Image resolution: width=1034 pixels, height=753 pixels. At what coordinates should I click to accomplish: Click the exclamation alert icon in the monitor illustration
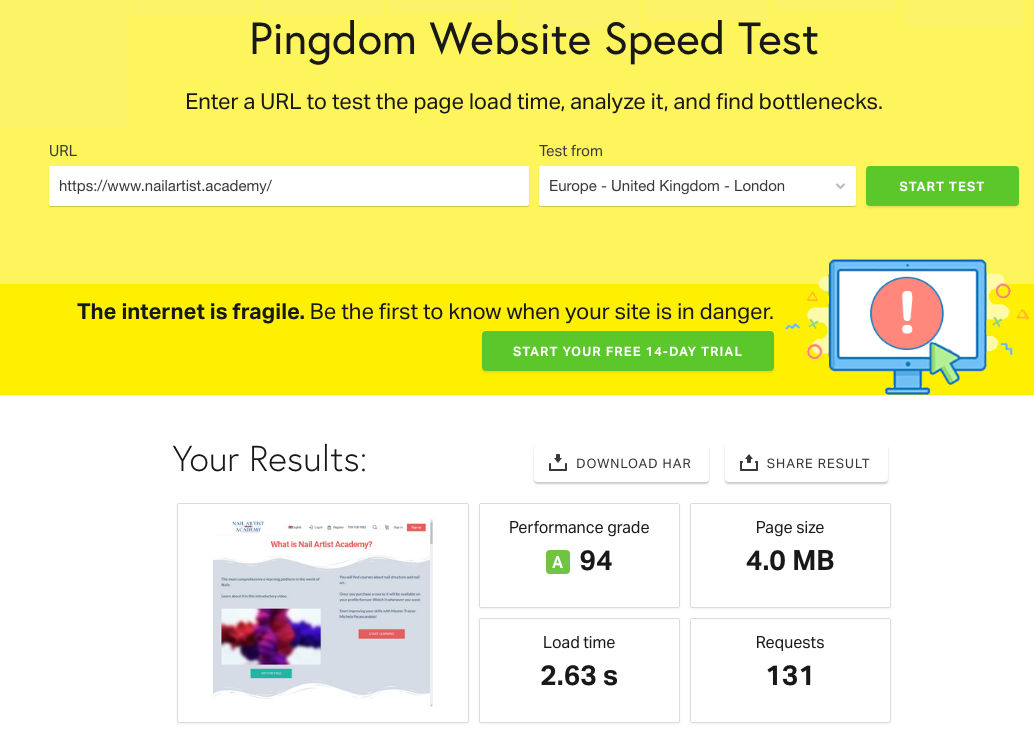pyautogui.click(x=907, y=313)
